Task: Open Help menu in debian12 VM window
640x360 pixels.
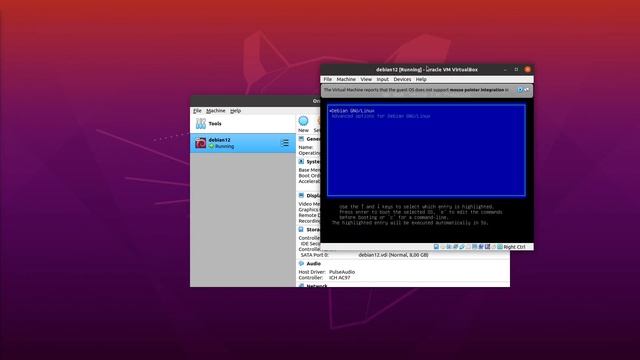Action: point(421,79)
